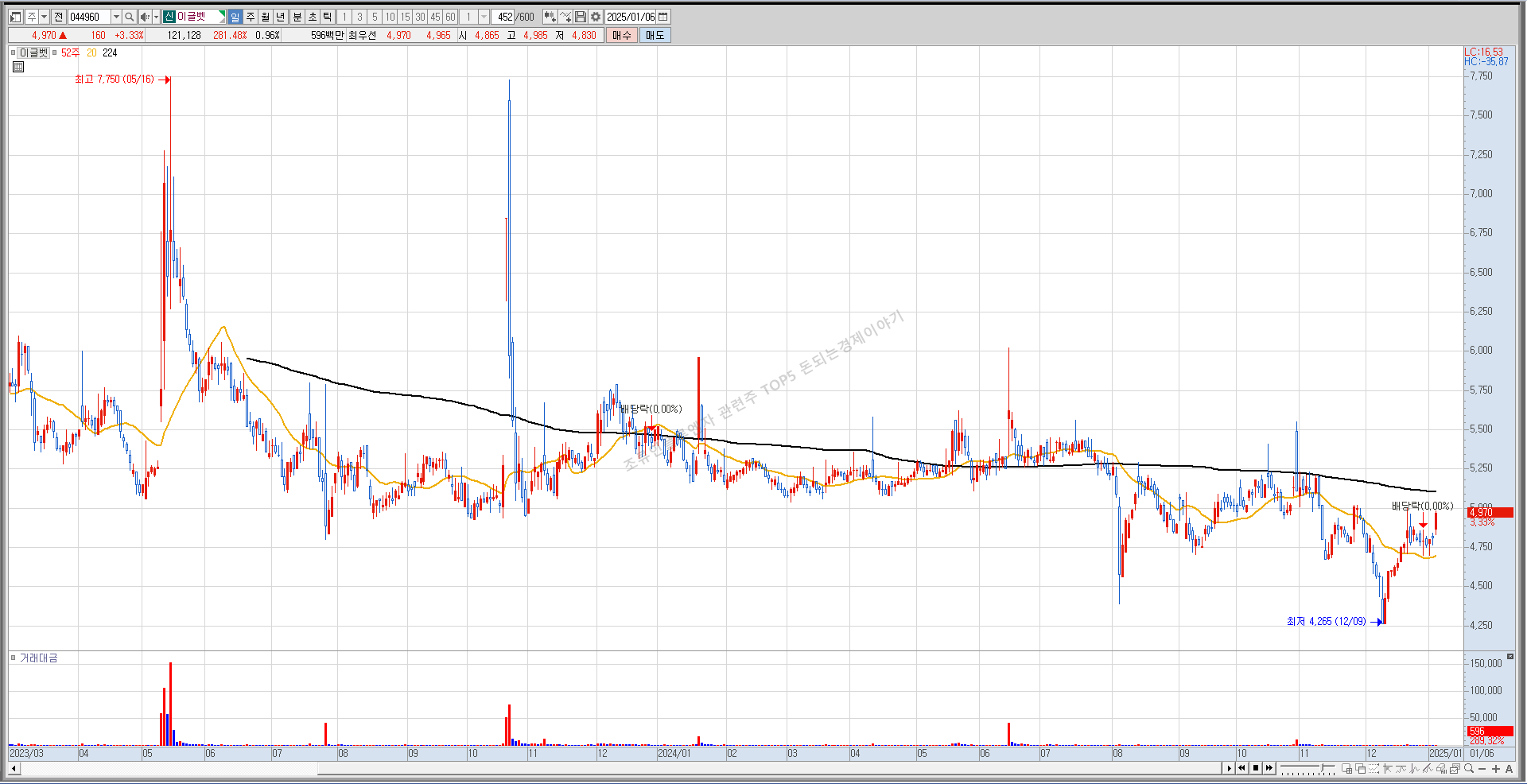Screen dimensions: 1527x784
Task: Adjust the chart zoom slider handle
Action: [1323, 767]
